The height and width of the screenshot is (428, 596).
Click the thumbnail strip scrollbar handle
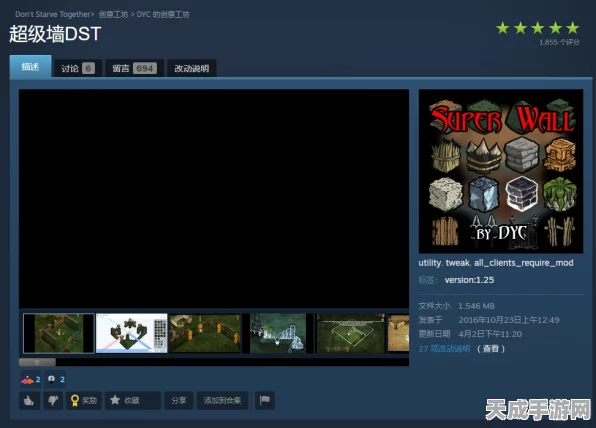click(37, 362)
